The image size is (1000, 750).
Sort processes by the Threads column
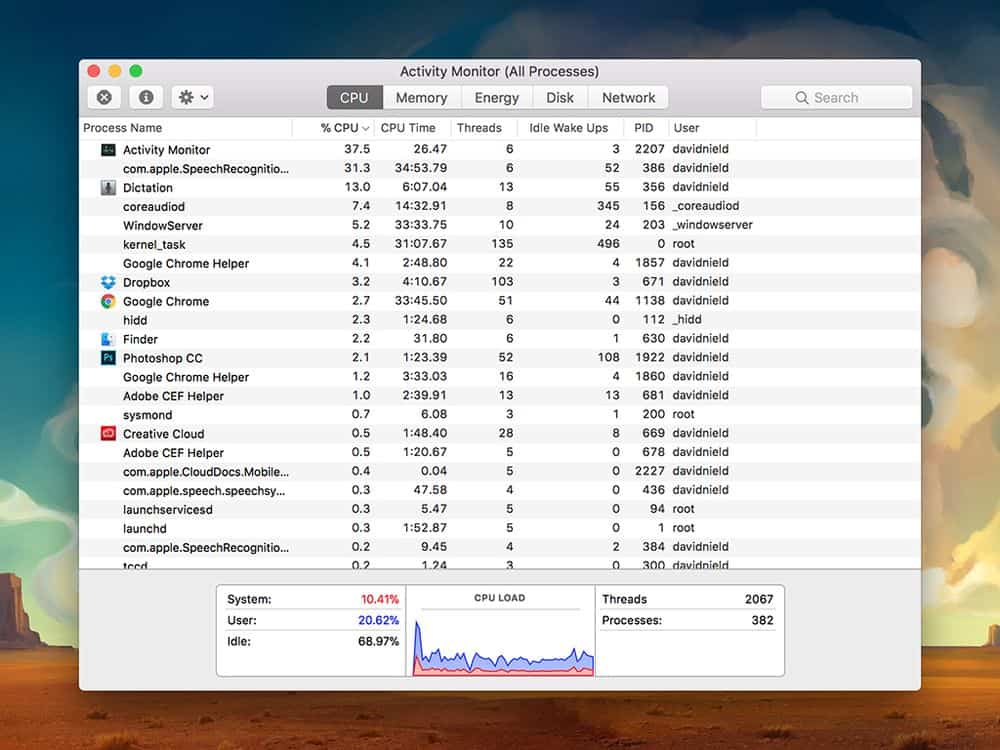(479, 128)
